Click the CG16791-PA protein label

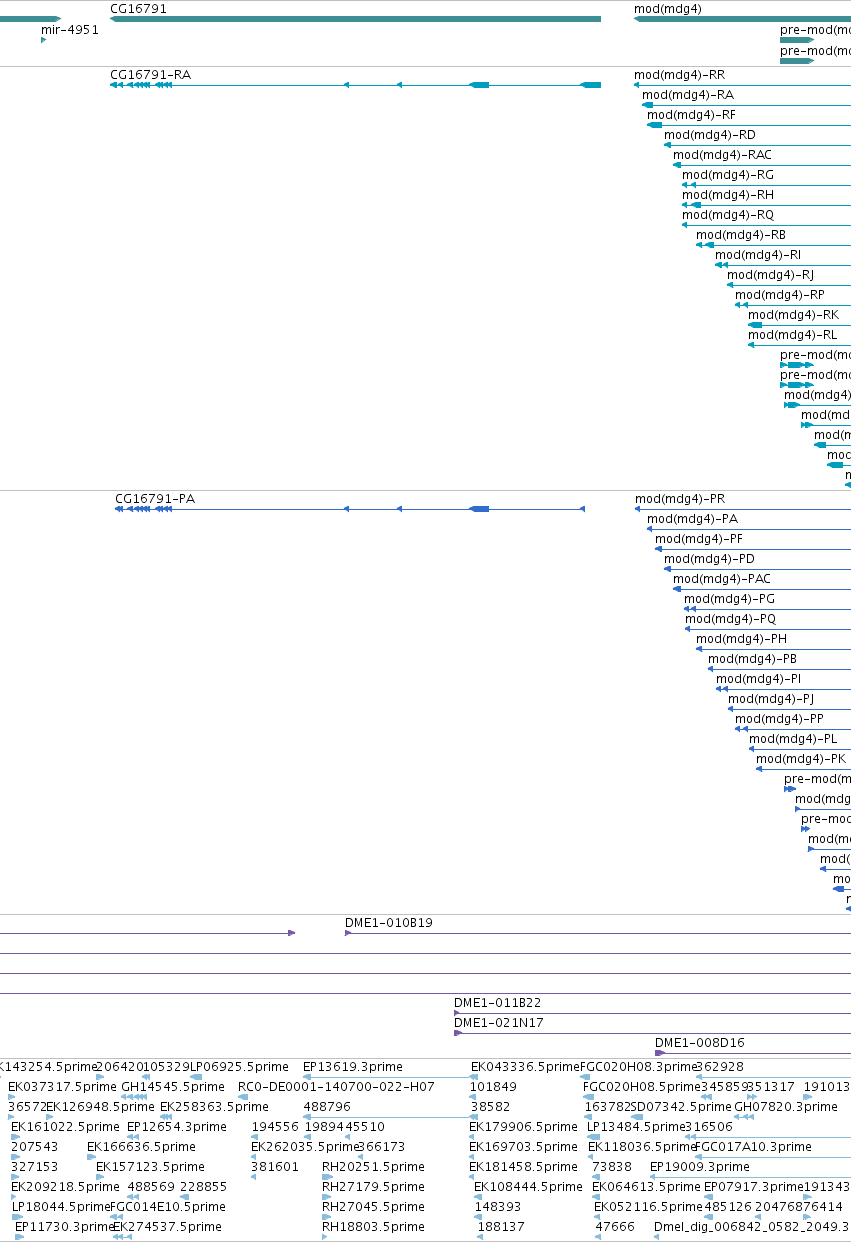[155, 498]
